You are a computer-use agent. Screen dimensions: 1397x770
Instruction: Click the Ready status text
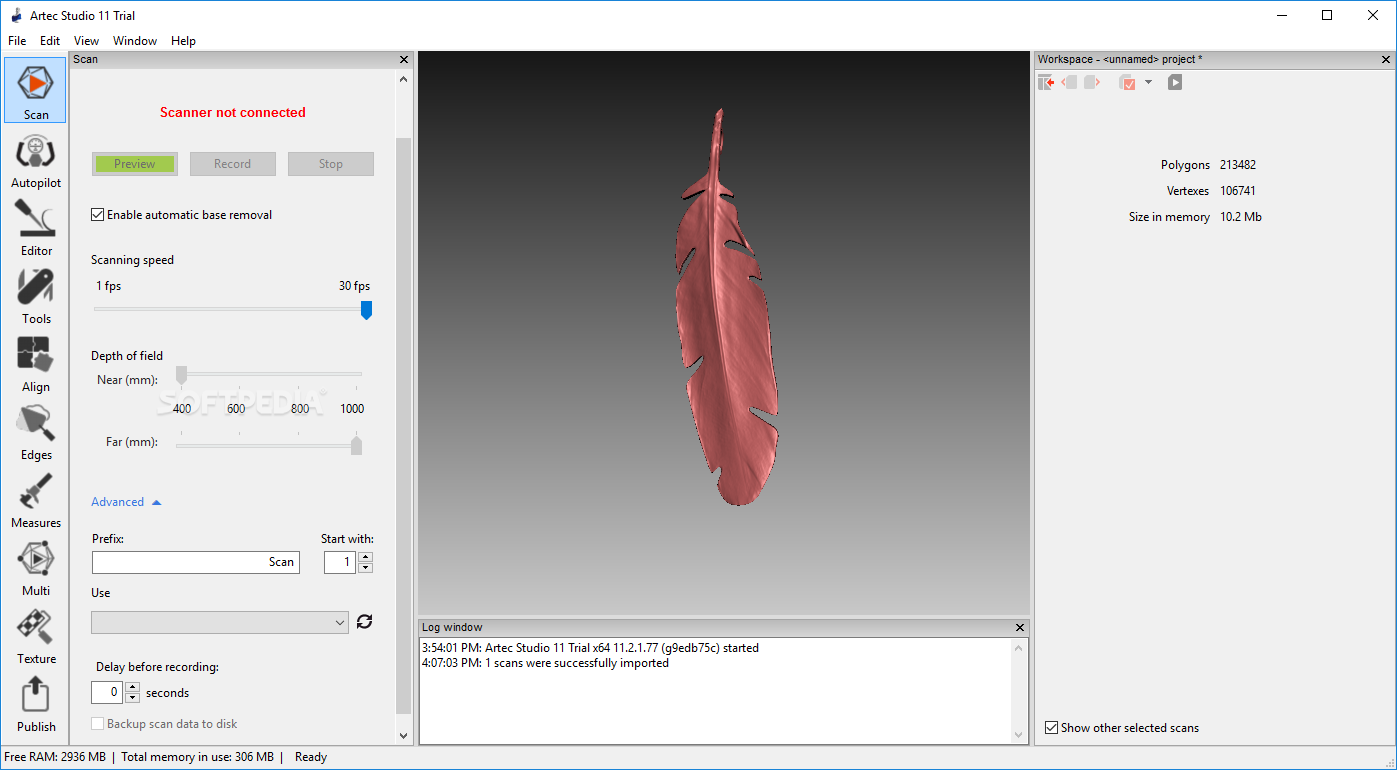click(x=311, y=757)
